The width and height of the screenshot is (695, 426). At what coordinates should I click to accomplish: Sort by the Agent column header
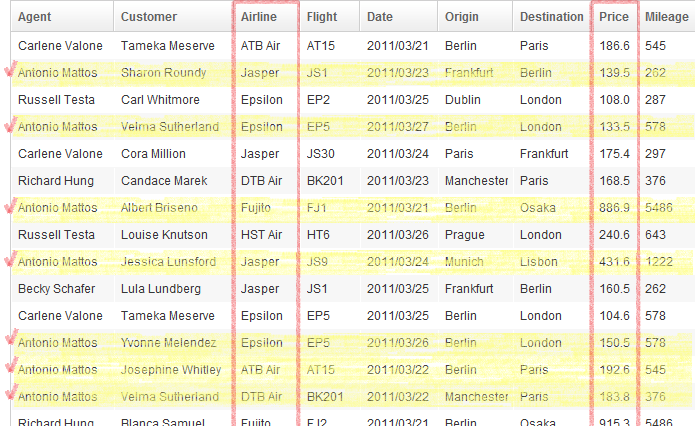pos(62,16)
